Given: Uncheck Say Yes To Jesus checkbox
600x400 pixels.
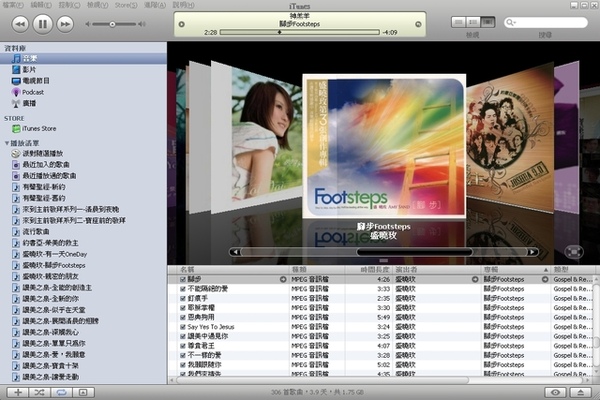Looking at the screenshot, I should pyautogui.click(x=183, y=327).
